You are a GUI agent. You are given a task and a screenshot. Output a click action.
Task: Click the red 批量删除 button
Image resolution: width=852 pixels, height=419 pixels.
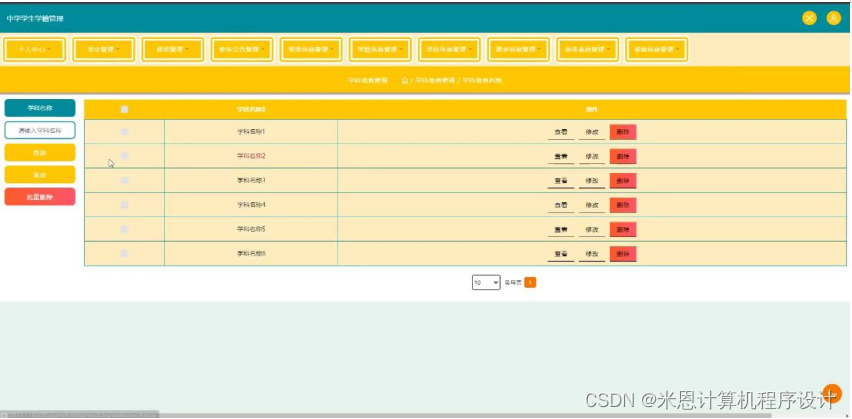pos(40,197)
